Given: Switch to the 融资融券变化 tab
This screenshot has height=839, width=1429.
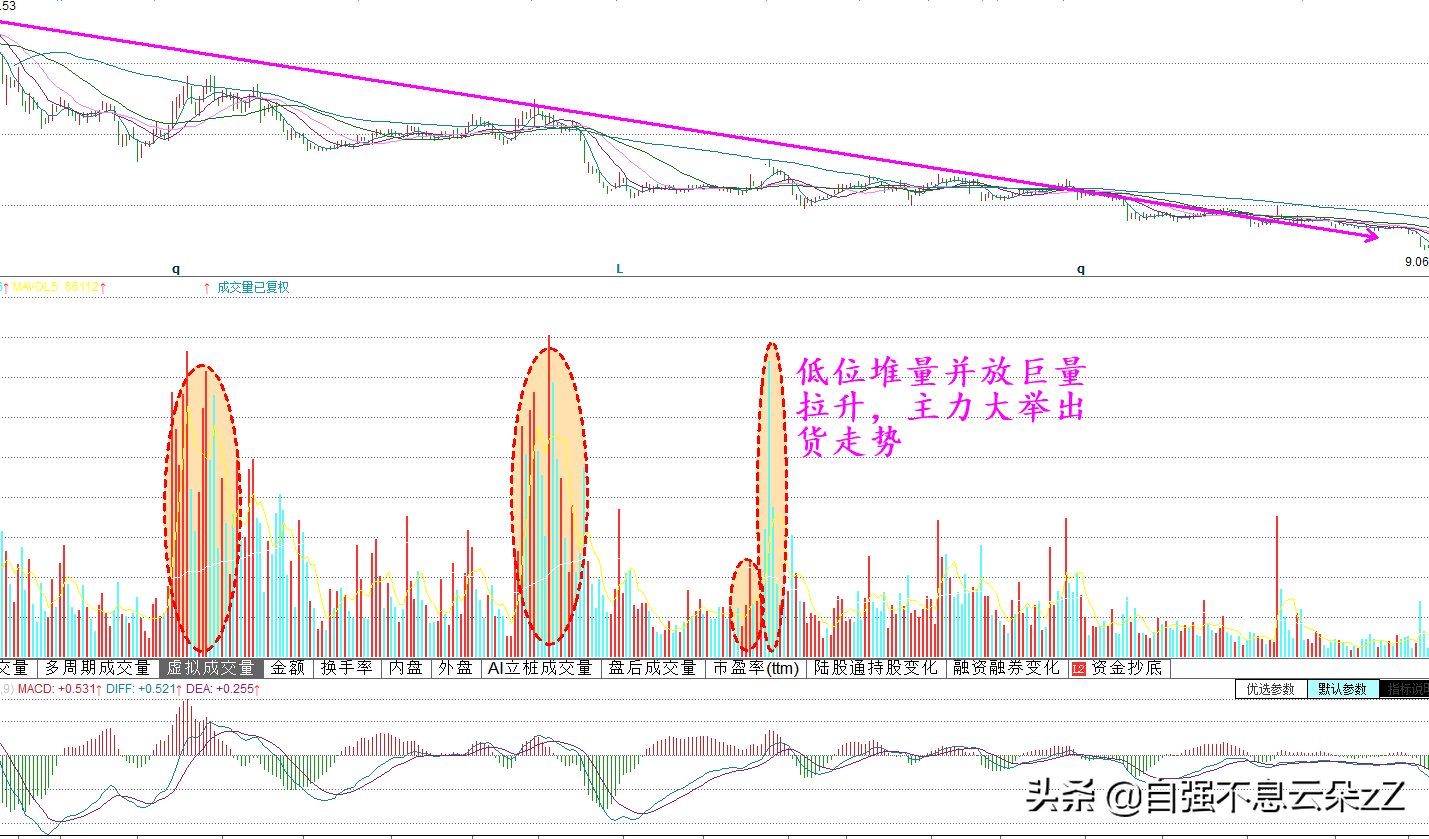Looking at the screenshot, I should [1005, 668].
